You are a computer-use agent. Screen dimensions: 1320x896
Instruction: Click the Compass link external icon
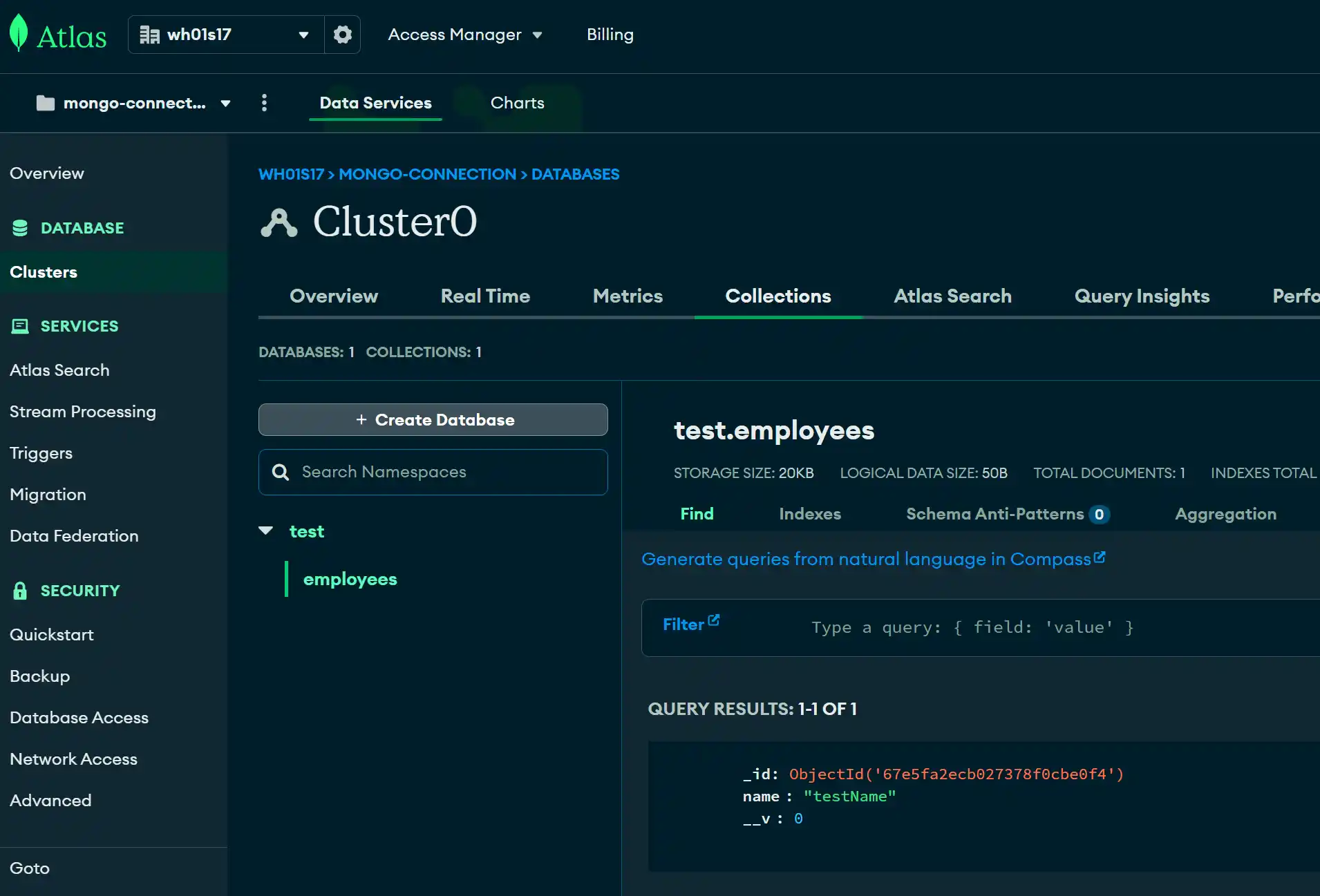pyautogui.click(x=1100, y=557)
